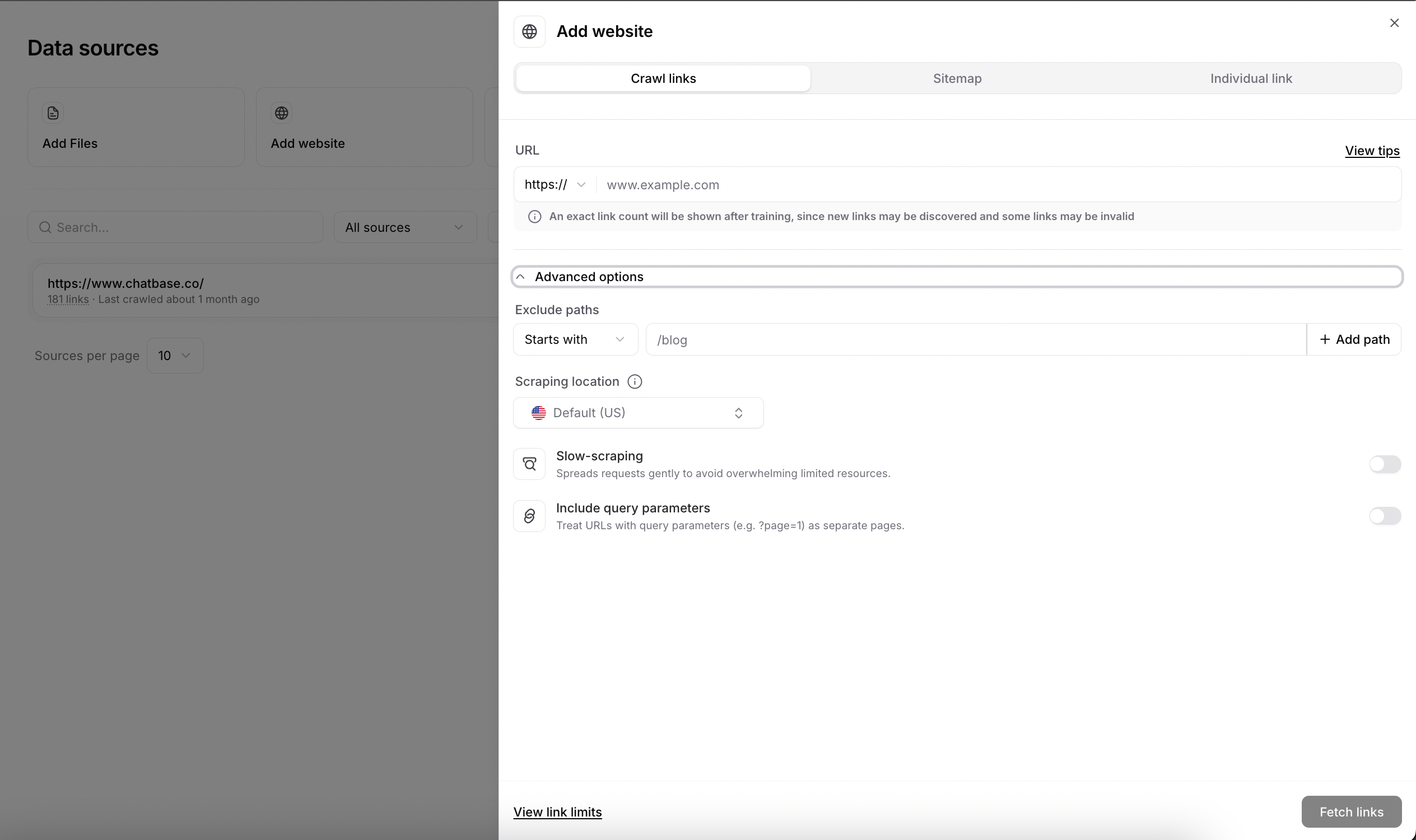Image resolution: width=1416 pixels, height=840 pixels.
Task: Click the /blog exclude path input
Action: 976,339
